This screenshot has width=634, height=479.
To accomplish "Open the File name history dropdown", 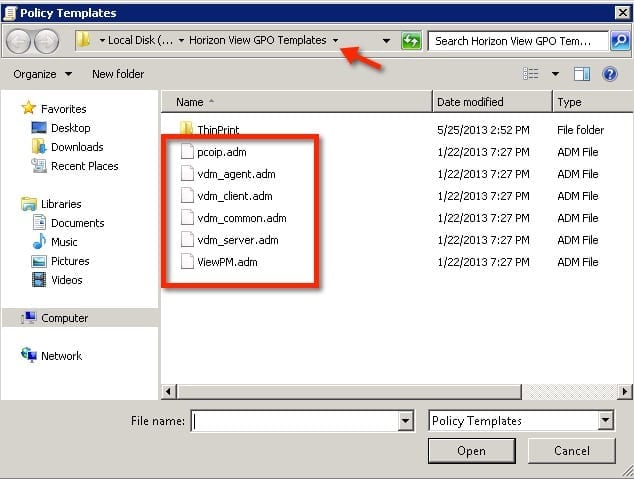I will pyautogui.click(x=405, y=421).
